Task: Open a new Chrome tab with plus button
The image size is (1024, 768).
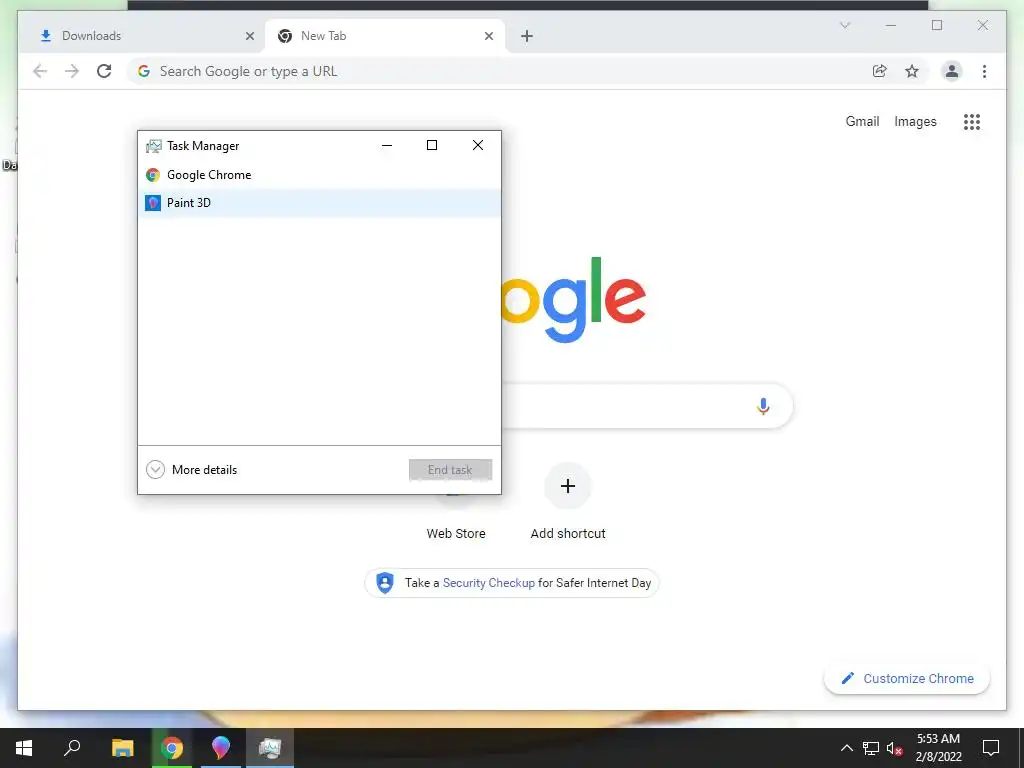Action: coord(527,36)
